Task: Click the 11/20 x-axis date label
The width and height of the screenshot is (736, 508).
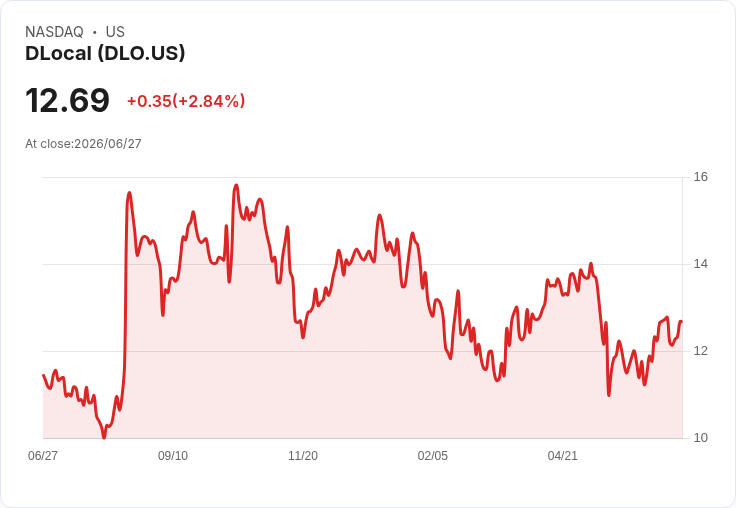Action: pos(303,456)
